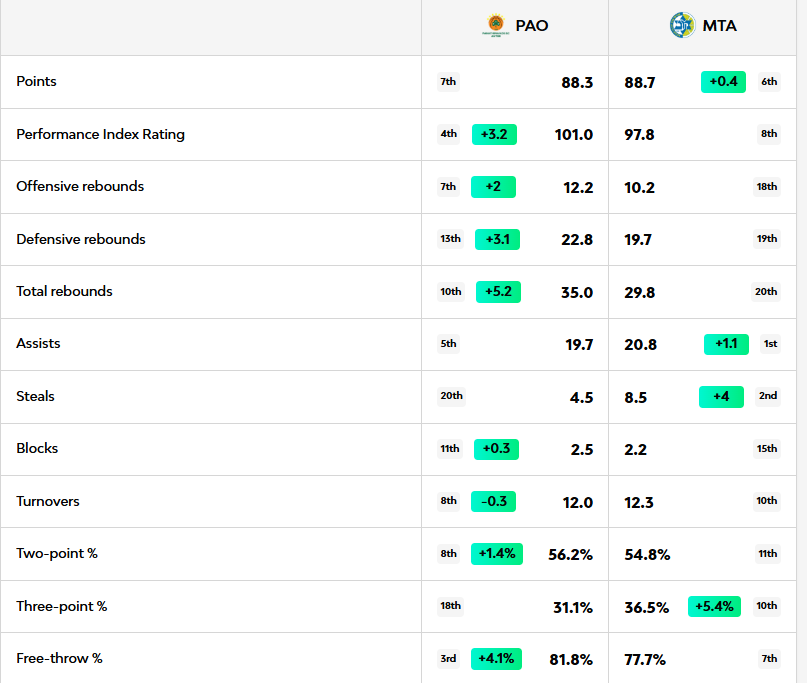807x683 pixels.
Task: Click the +5.2 Total rebounds badge
Action: tap(497, 292)
